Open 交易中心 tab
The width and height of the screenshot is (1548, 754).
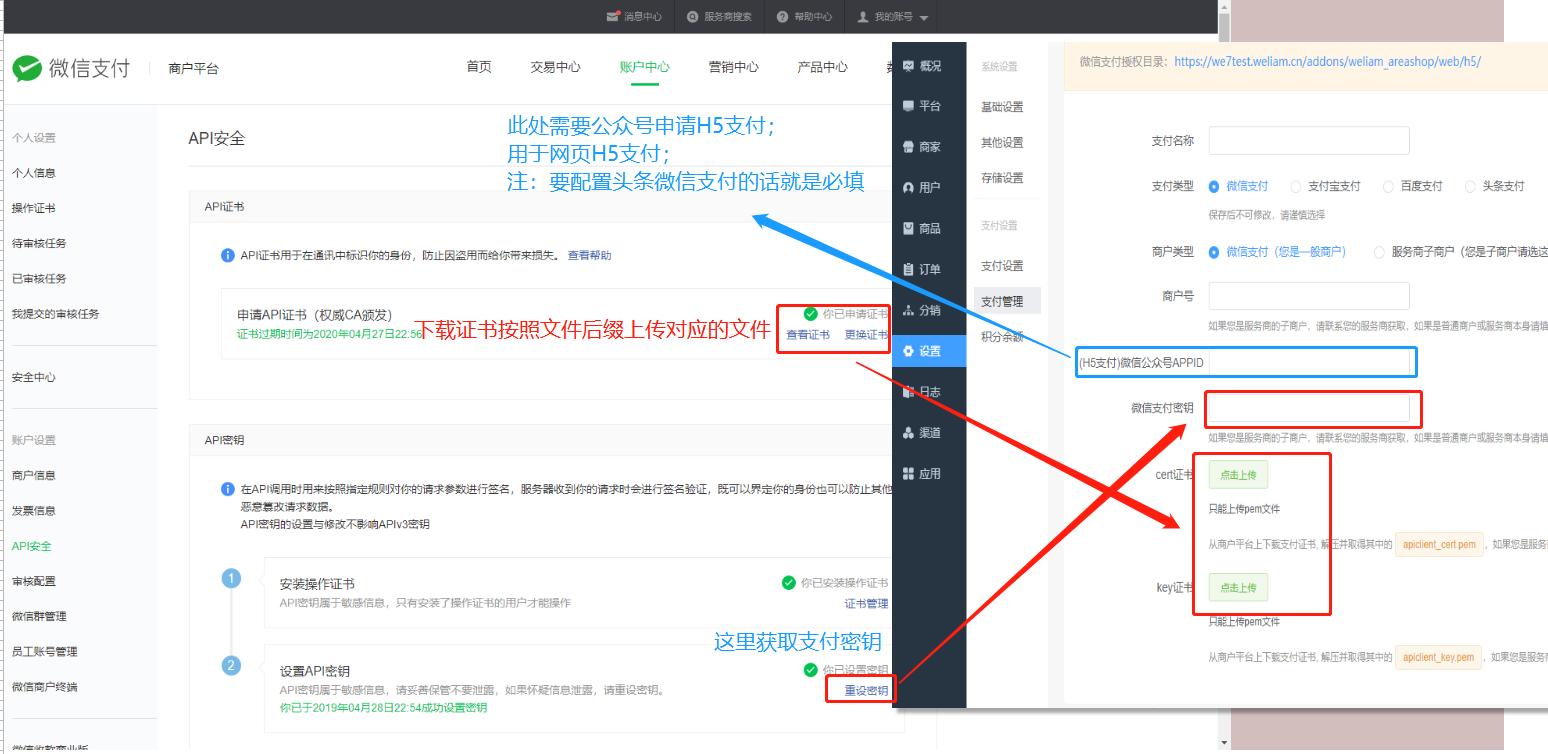[555, 67]
